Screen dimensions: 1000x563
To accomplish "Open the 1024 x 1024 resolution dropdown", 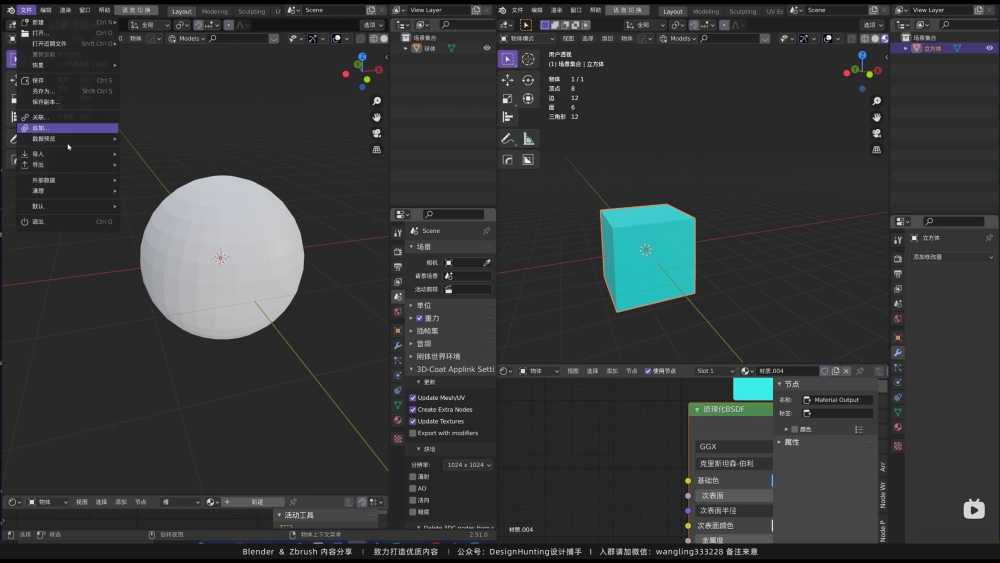I will (x=468, y=465).
